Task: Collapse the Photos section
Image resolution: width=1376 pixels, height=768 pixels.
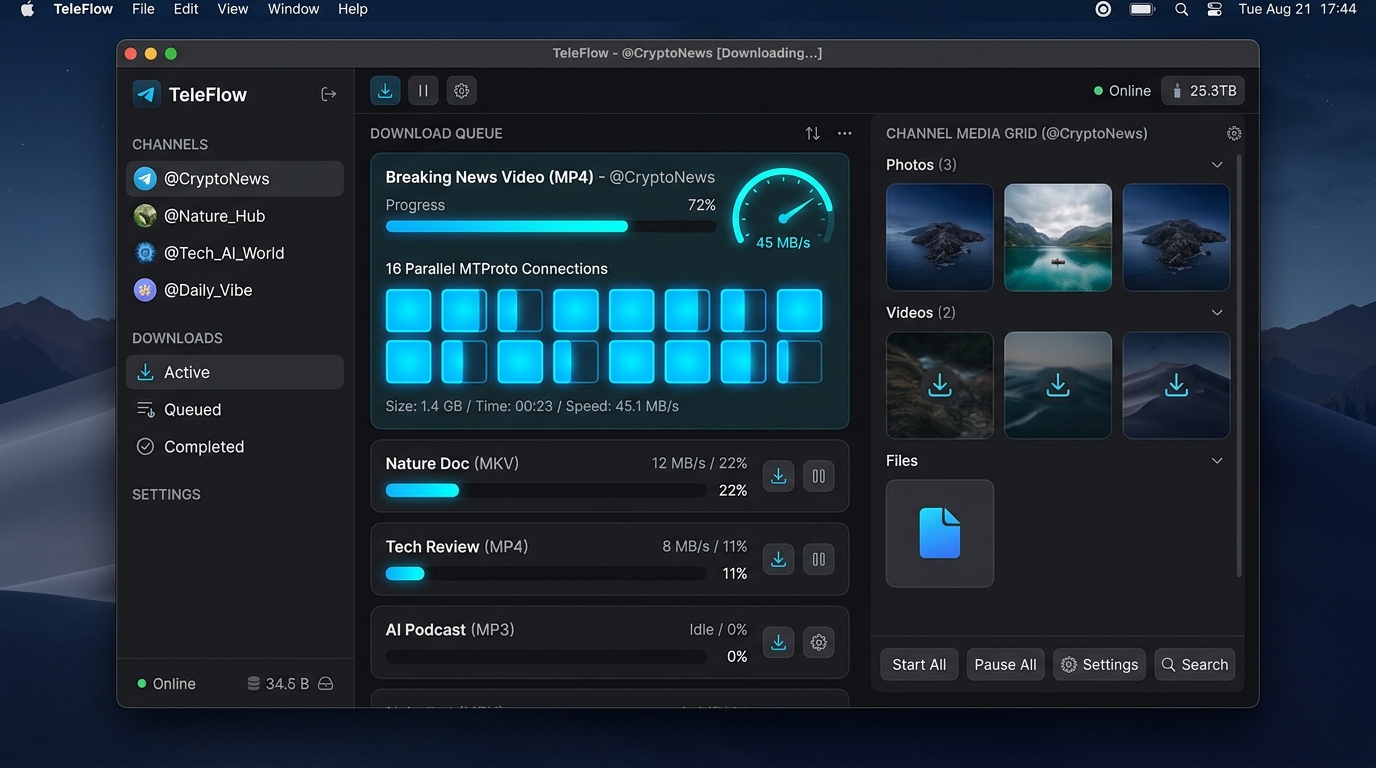Action: pyautogui.click(x=1217, y=165)
